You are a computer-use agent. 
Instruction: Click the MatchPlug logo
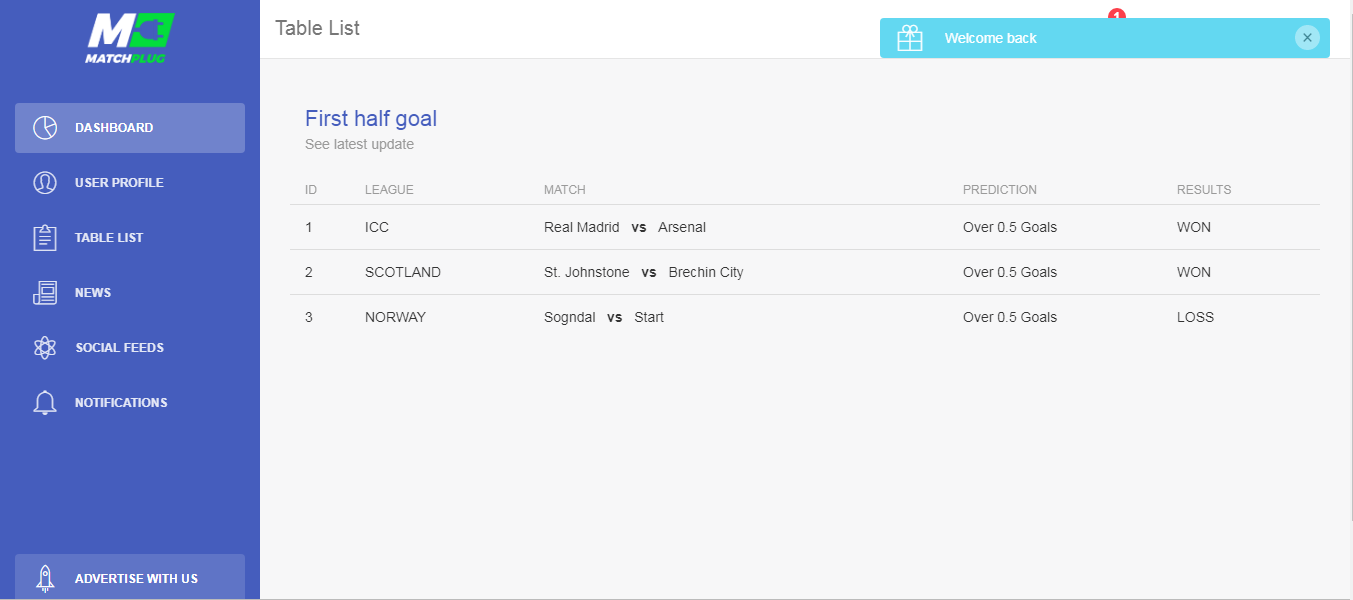click(130, 38)
